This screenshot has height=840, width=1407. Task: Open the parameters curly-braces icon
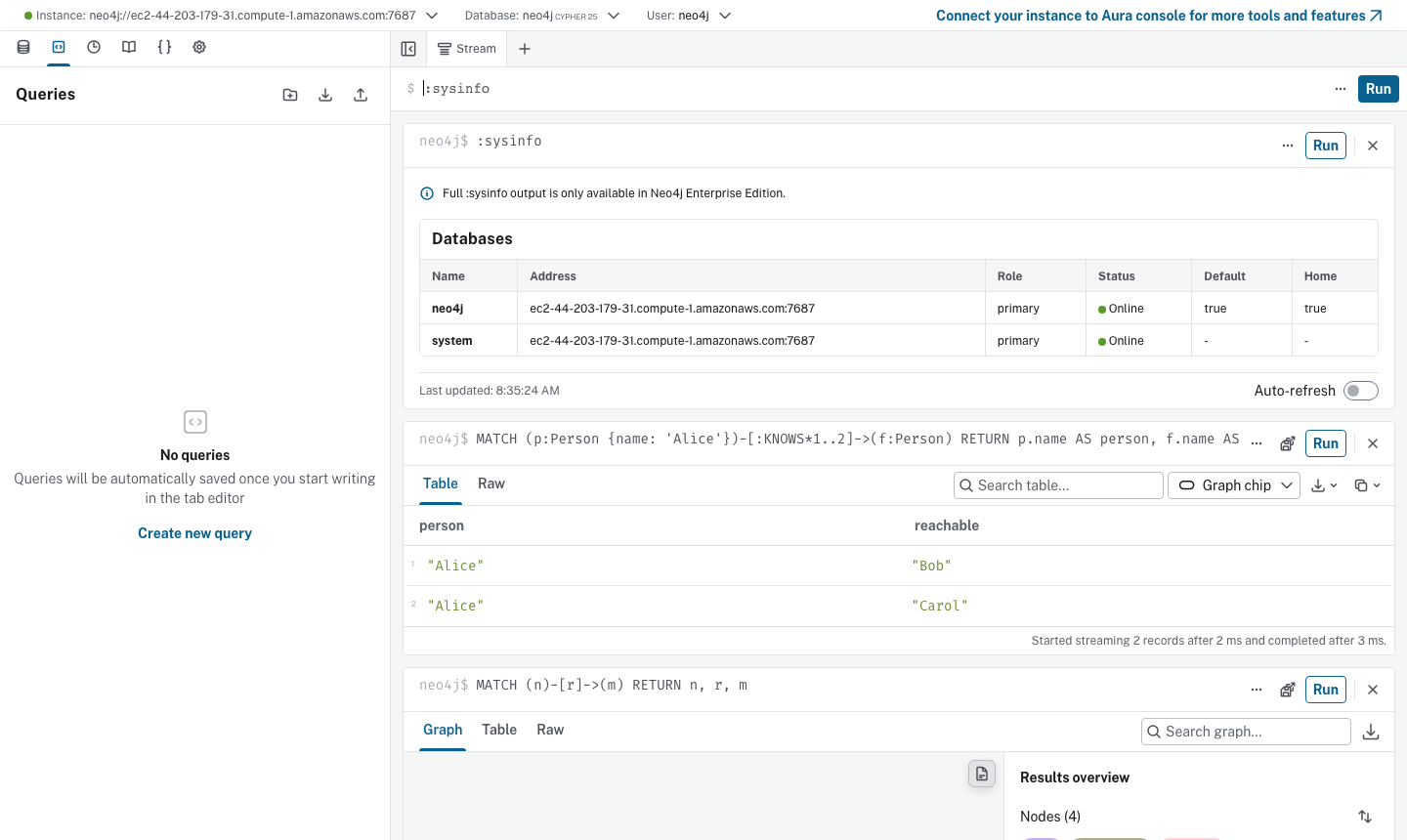(x=164, y=47)
